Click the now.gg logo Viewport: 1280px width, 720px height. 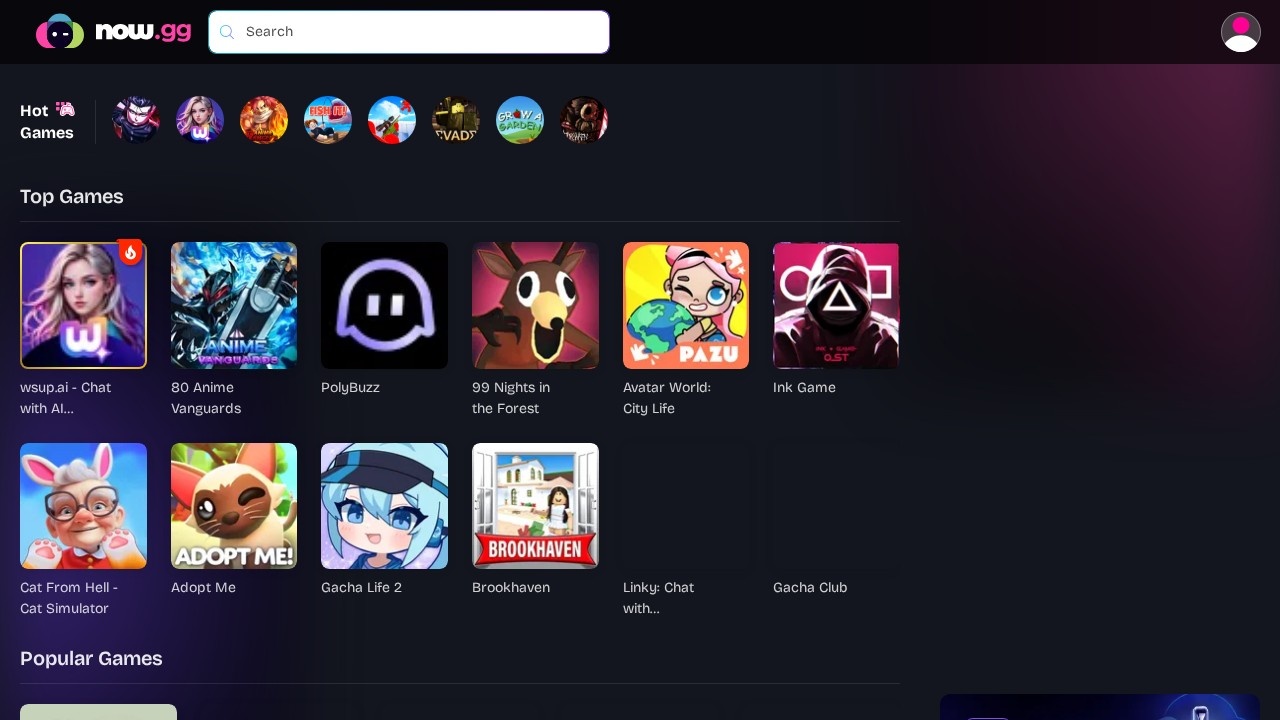pyautogui.click(x=113, y=32)
